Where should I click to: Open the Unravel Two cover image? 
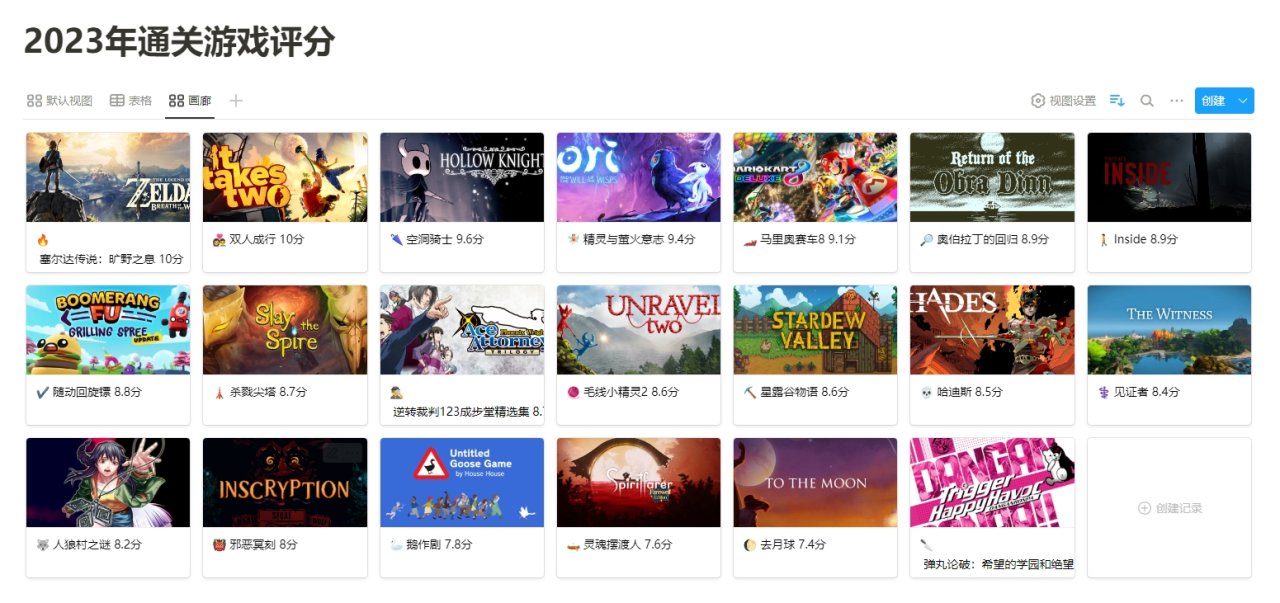(638, 330)
